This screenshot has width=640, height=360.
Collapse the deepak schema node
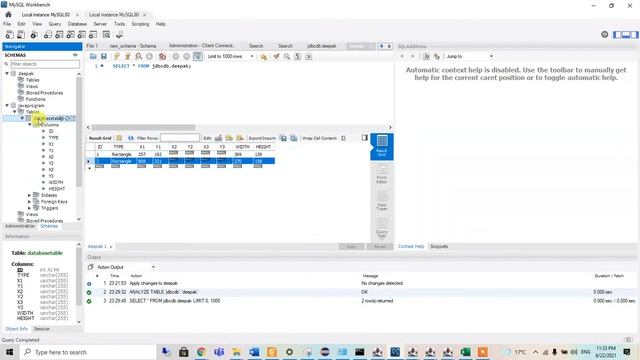coord(7,73)
